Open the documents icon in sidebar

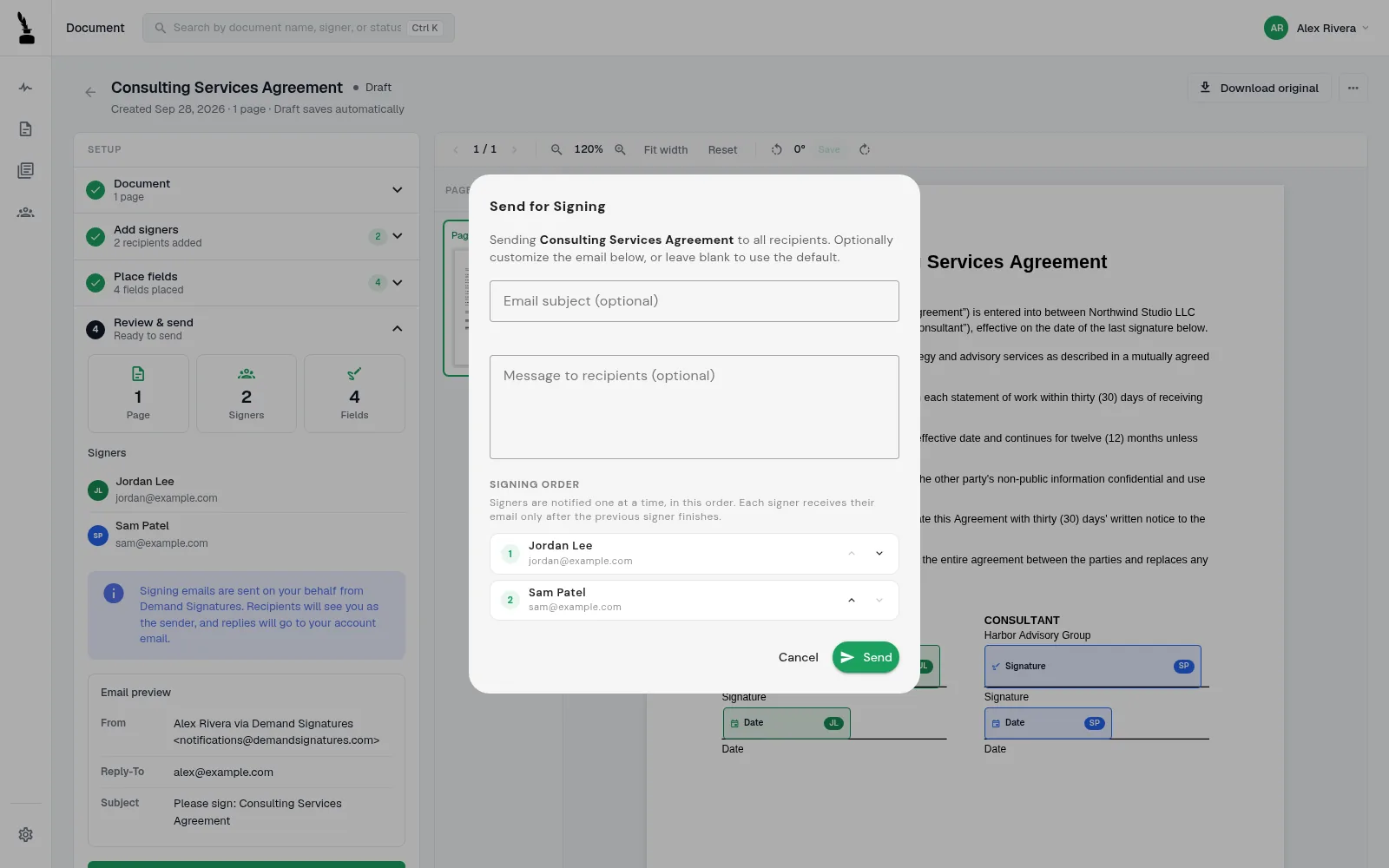point(26,129)
